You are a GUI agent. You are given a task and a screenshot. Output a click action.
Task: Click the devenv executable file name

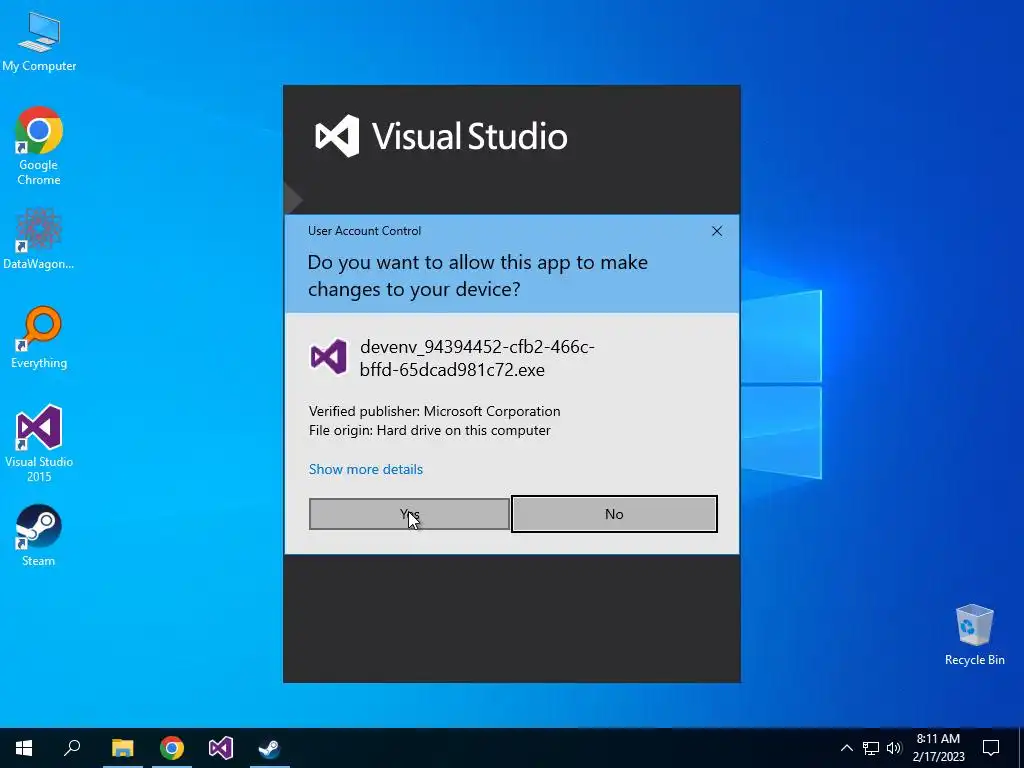coord(477,358)
